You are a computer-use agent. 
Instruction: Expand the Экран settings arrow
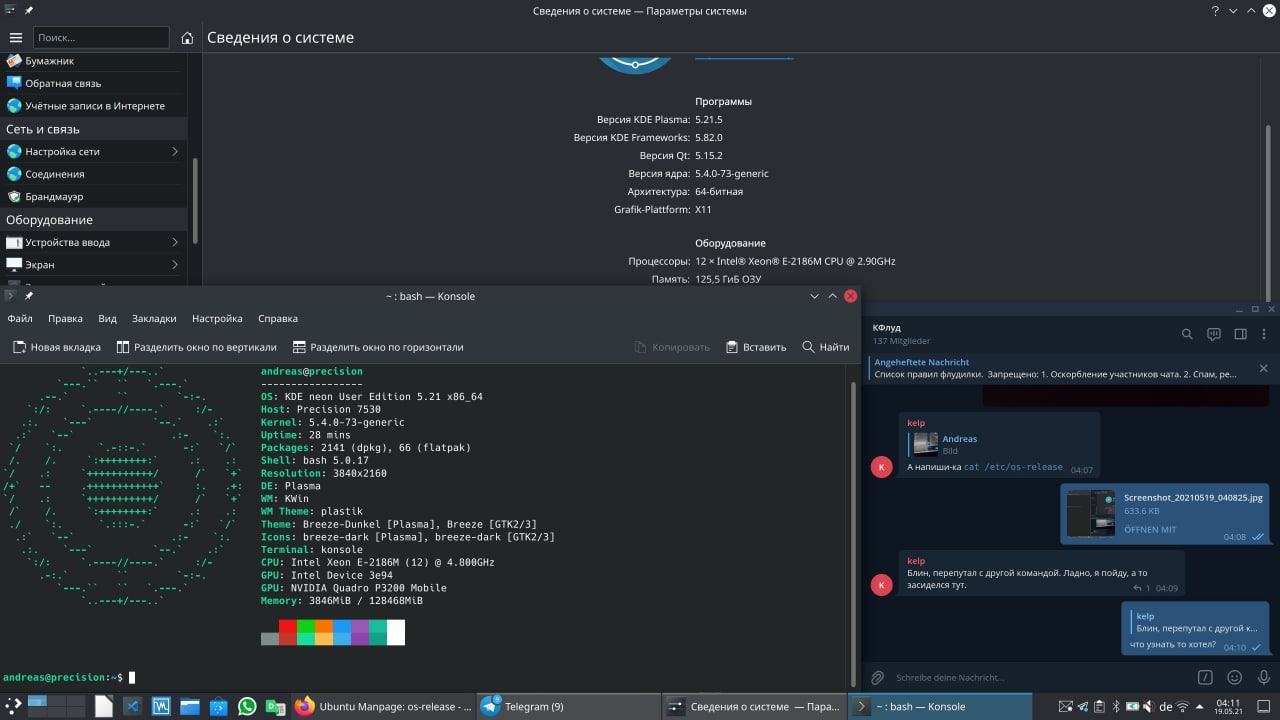click(175, 265)
